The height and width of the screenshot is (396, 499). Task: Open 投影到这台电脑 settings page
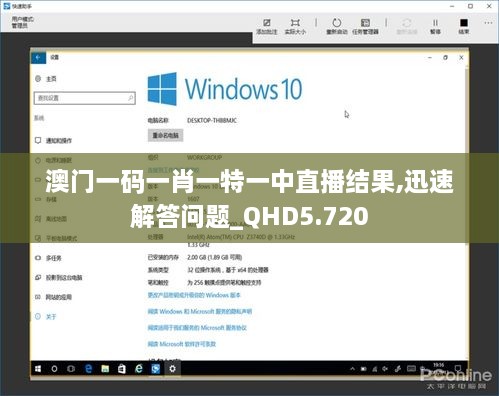click(59, 277)
